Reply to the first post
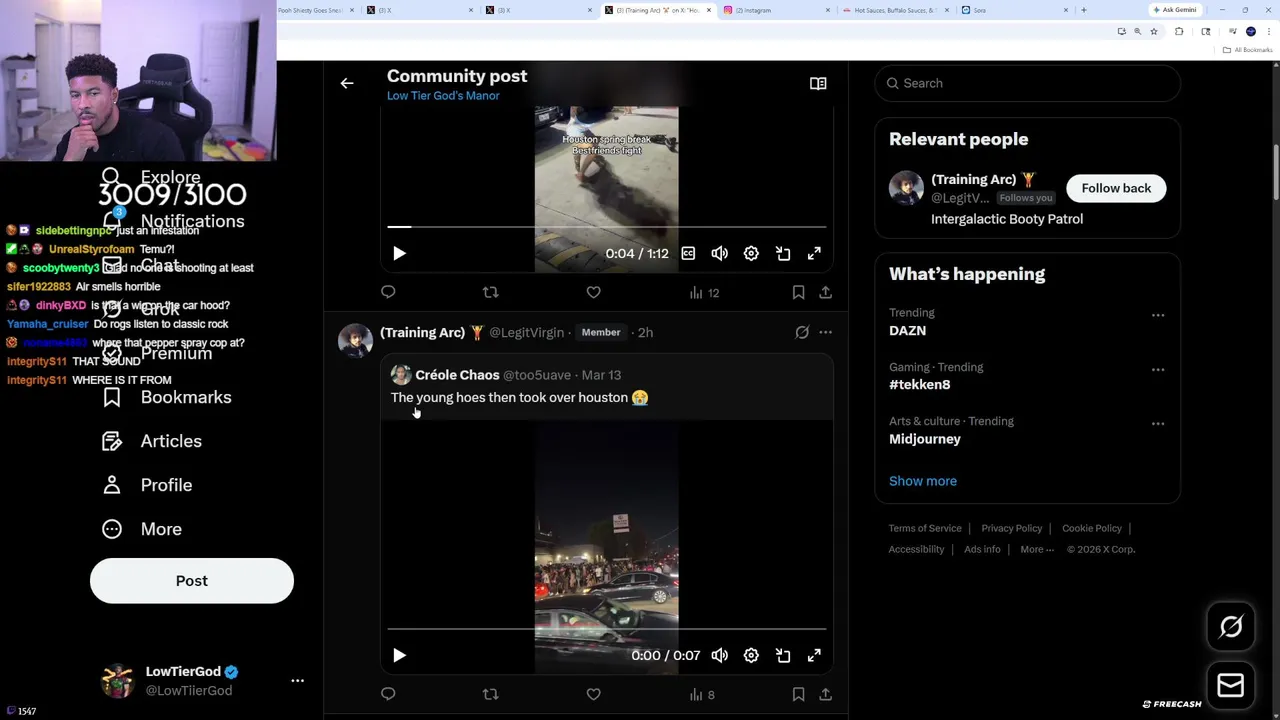 coord(388,292)
